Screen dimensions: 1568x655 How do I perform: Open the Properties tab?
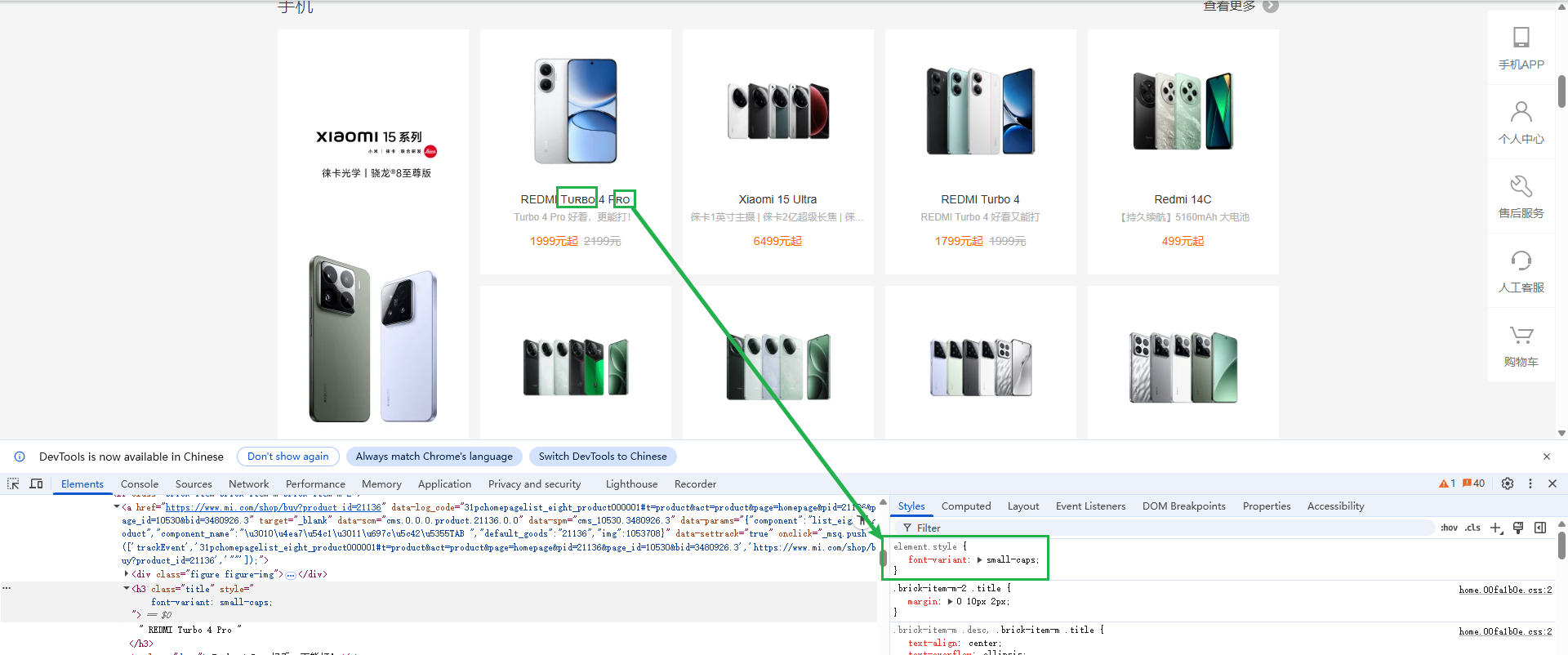(1267, 506)
